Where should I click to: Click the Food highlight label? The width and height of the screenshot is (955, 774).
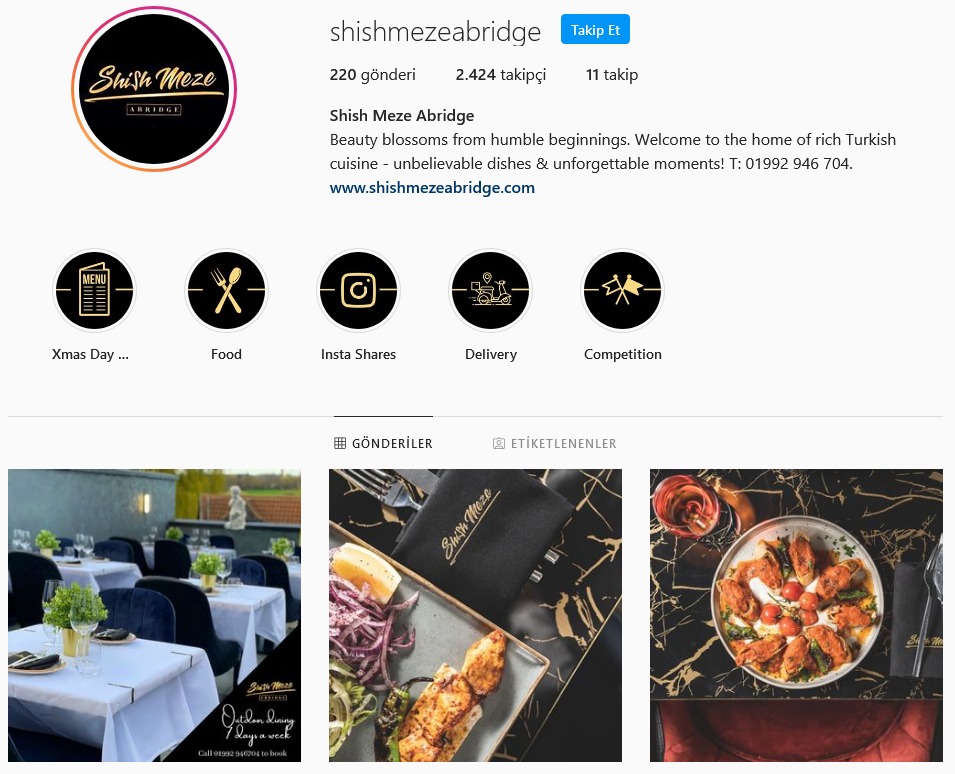coord(226,354)
